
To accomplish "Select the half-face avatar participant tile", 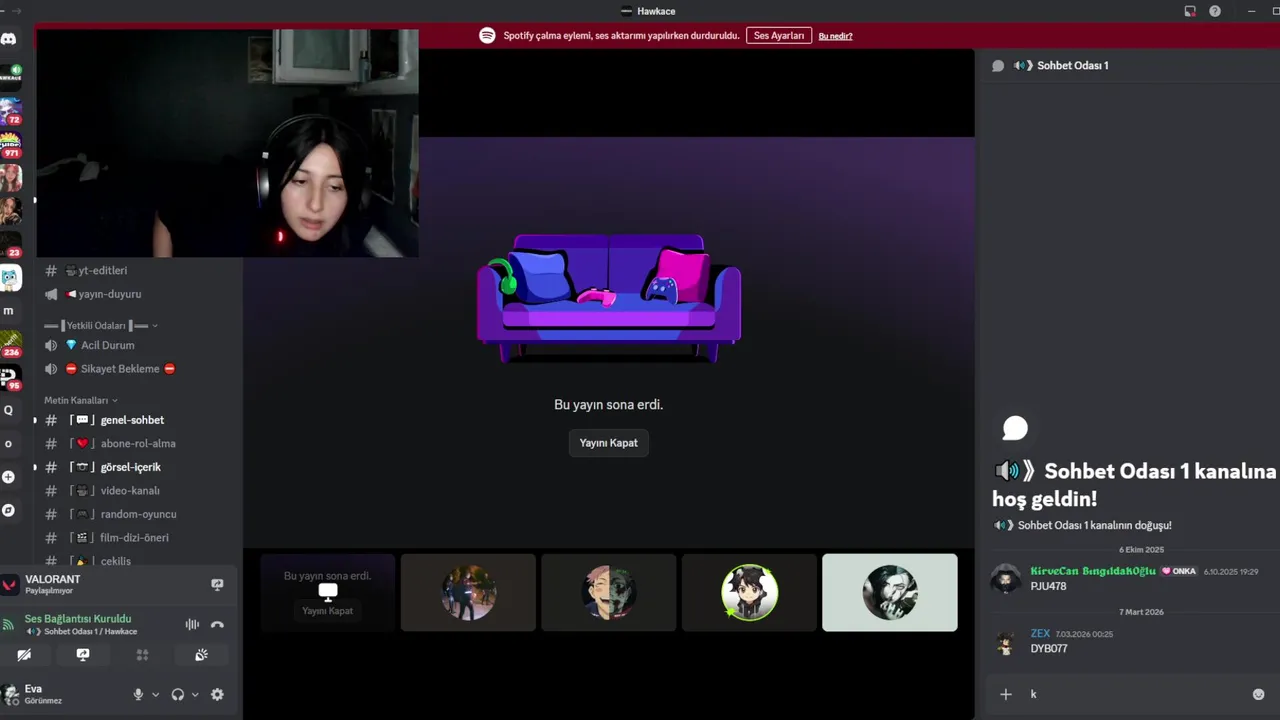I will (x=608, y=593).
